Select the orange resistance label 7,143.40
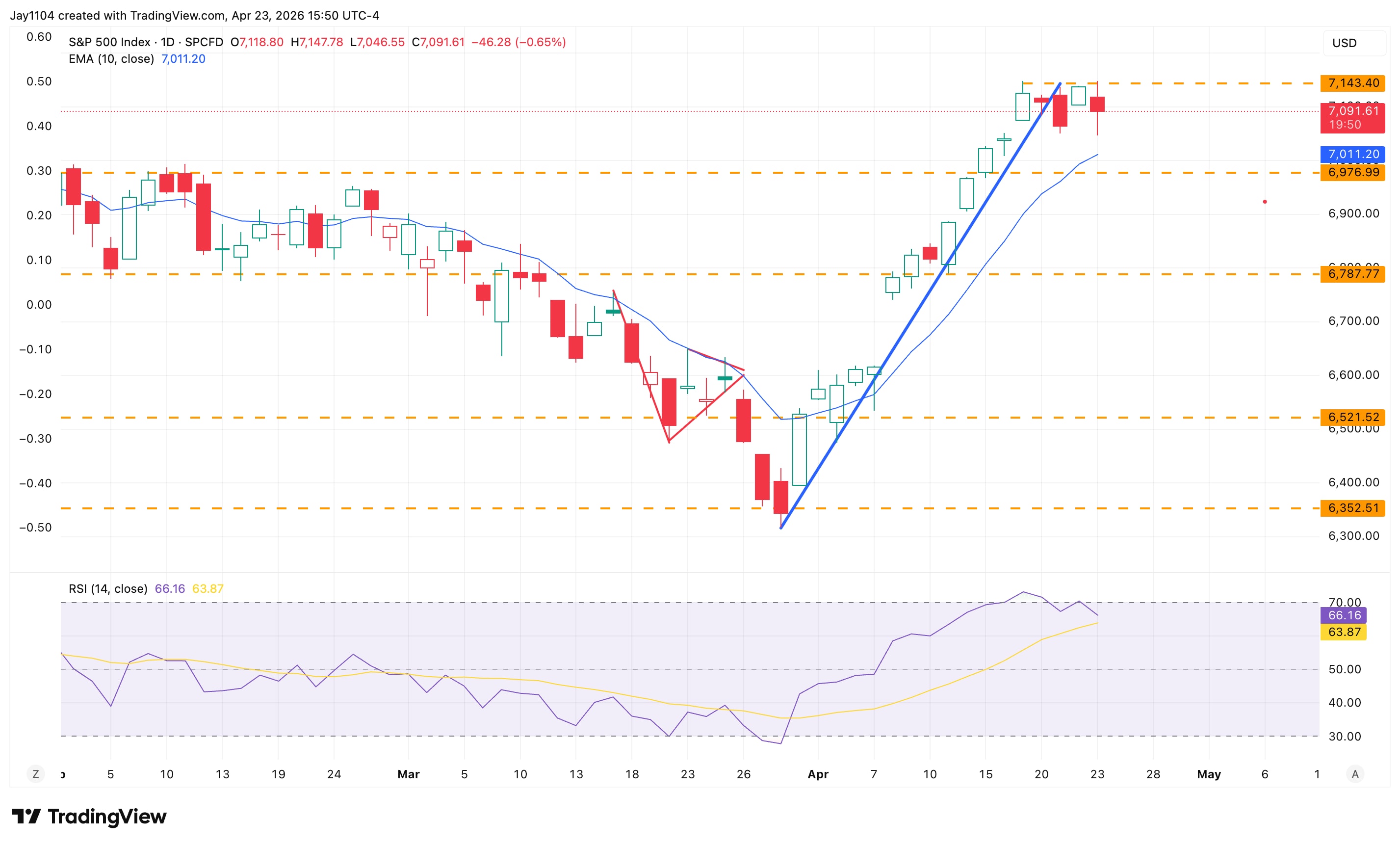Image resolution: width=1400 pixels, height=846 pixels. pos(1353,82)
